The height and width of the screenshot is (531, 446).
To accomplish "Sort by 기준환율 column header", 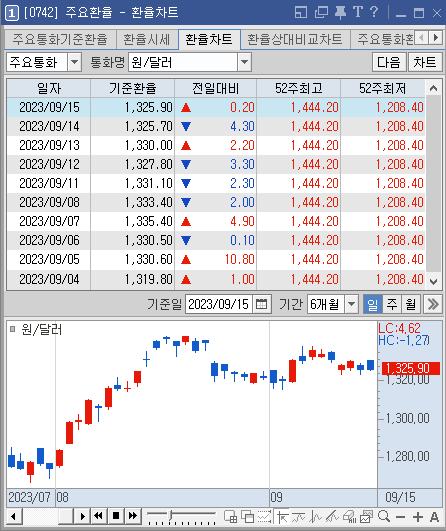I will (132, 89).
